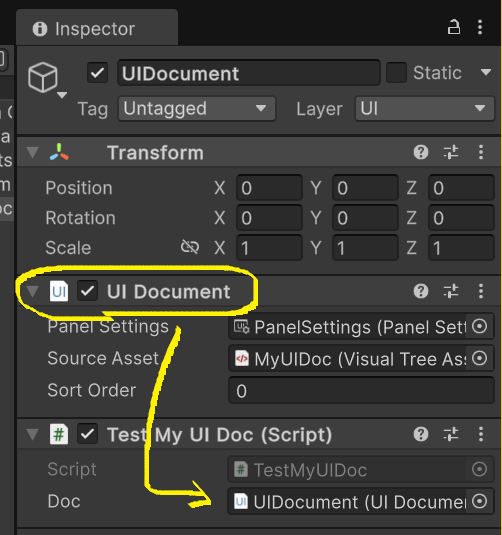
Task: Click the UI Document component icon
Action: coord(59,291)
